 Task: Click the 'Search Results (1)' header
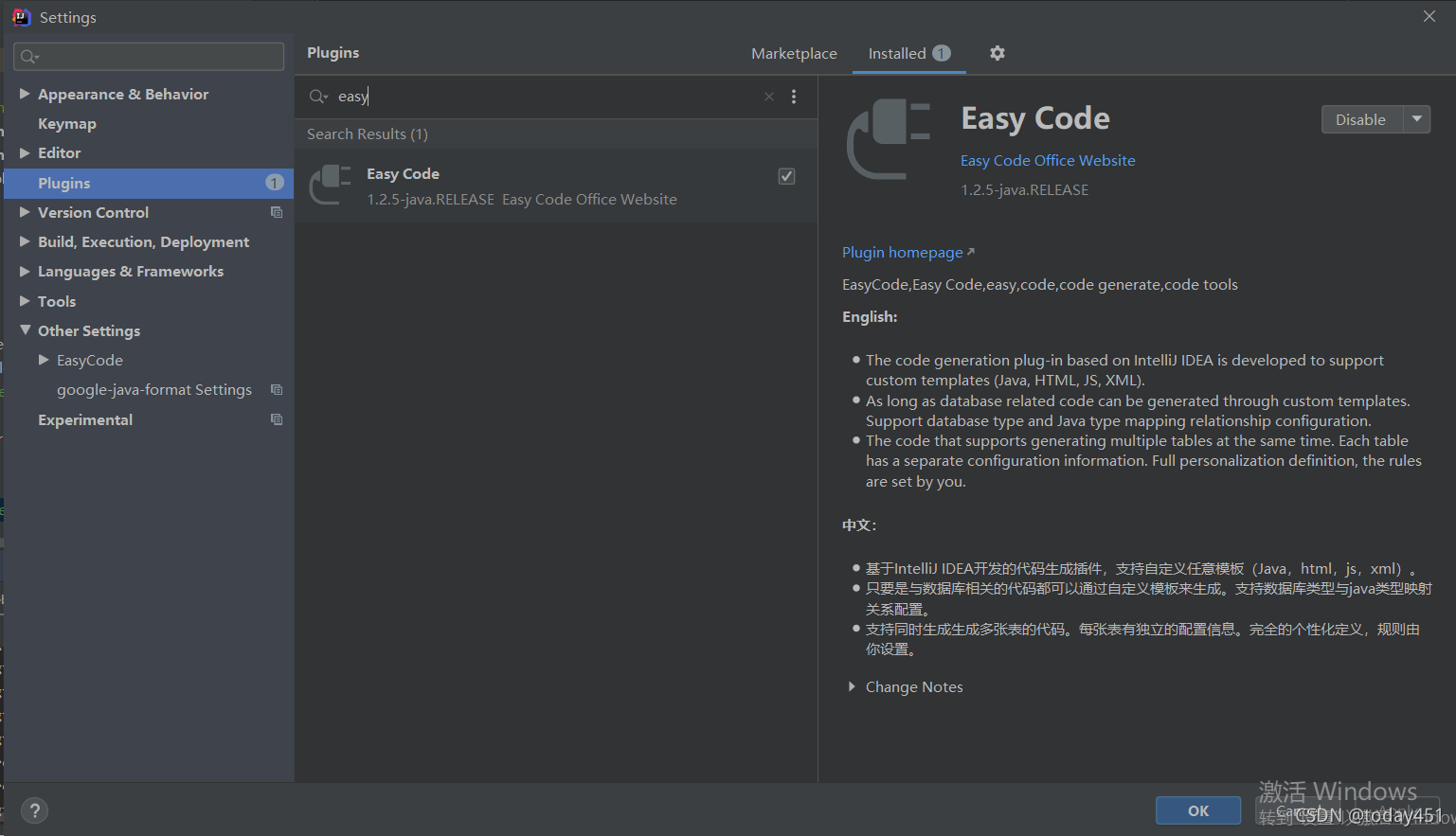368,134
